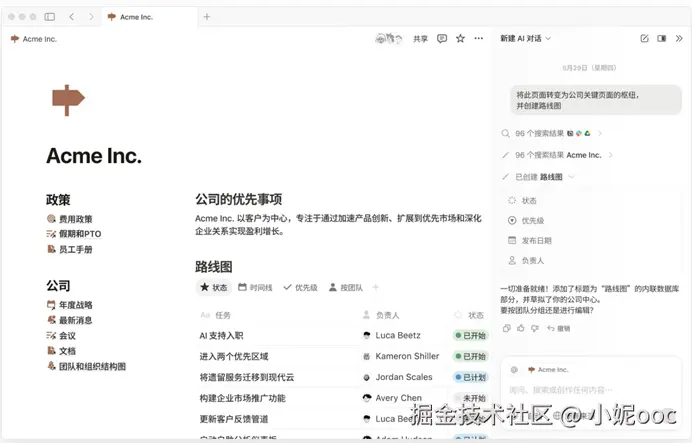Give thumbs up to AI response
Image resolution: width=692 pixels, height=443 pixels.
tap(521, 328)
